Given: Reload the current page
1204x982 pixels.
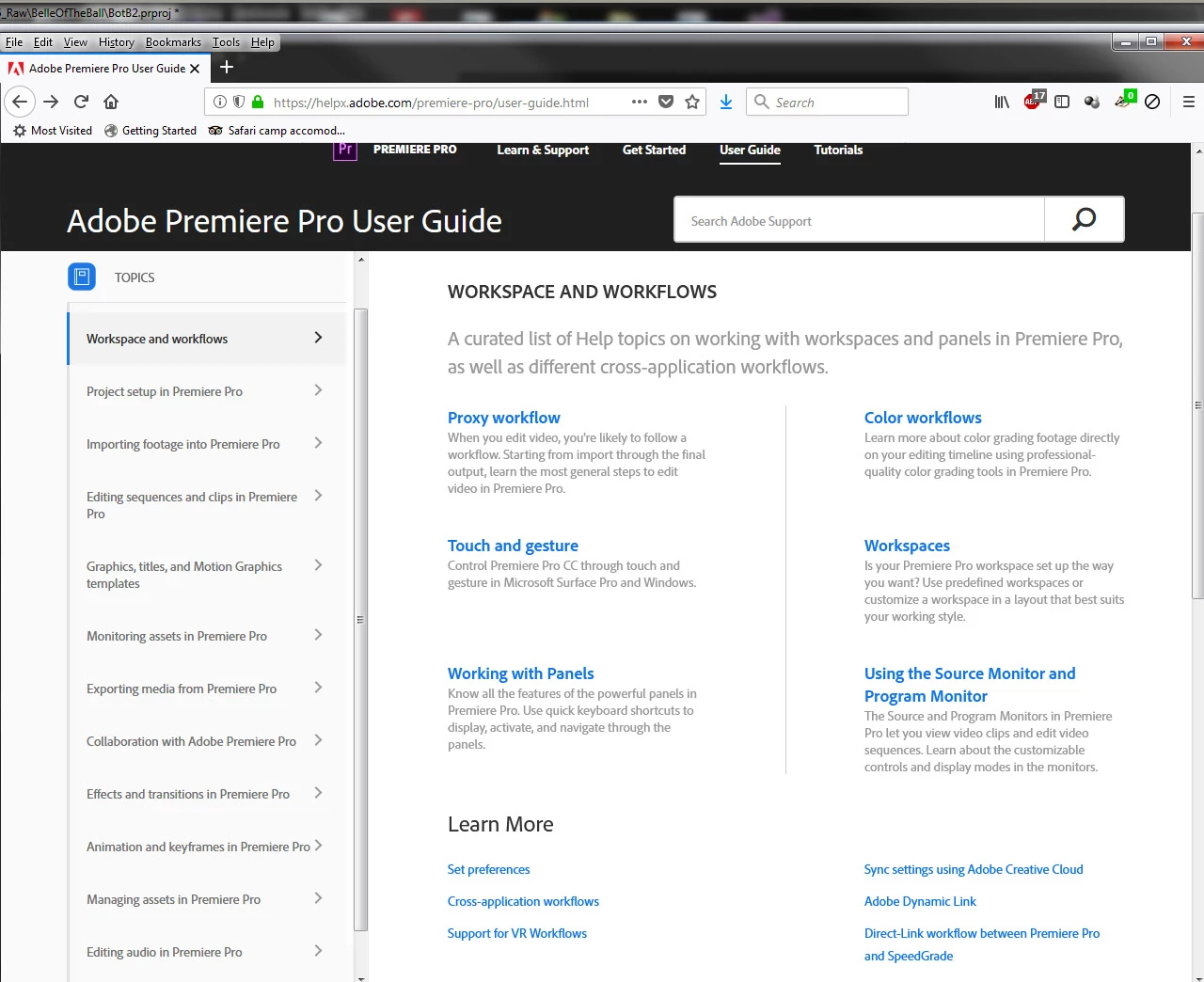Looking at the screenshot, I should coord(81,102).
